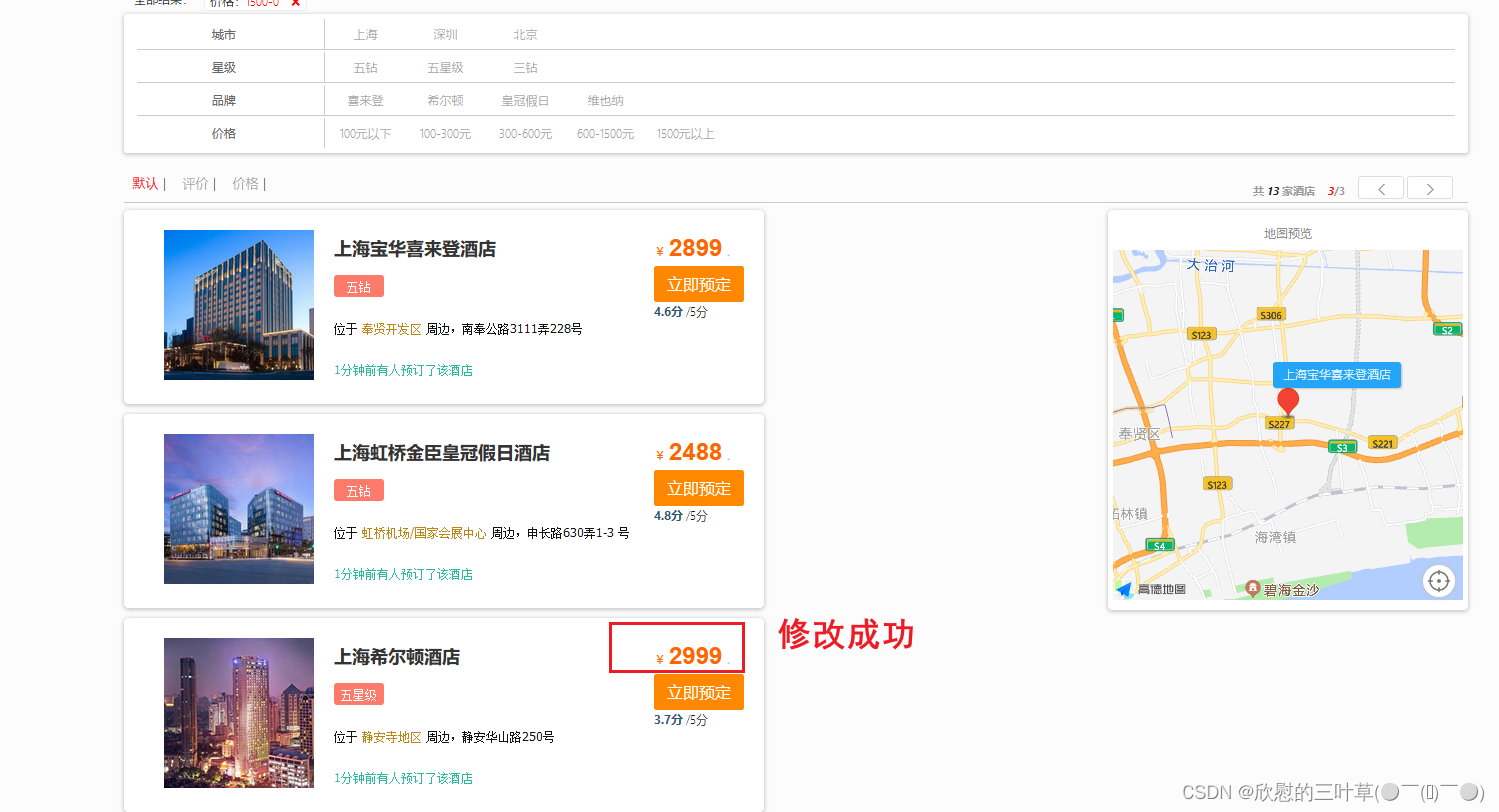Click 立即预定 for 上海希尔顿酒店
The height and width of the screenshot is (812, 1499).
click(699, 692)
